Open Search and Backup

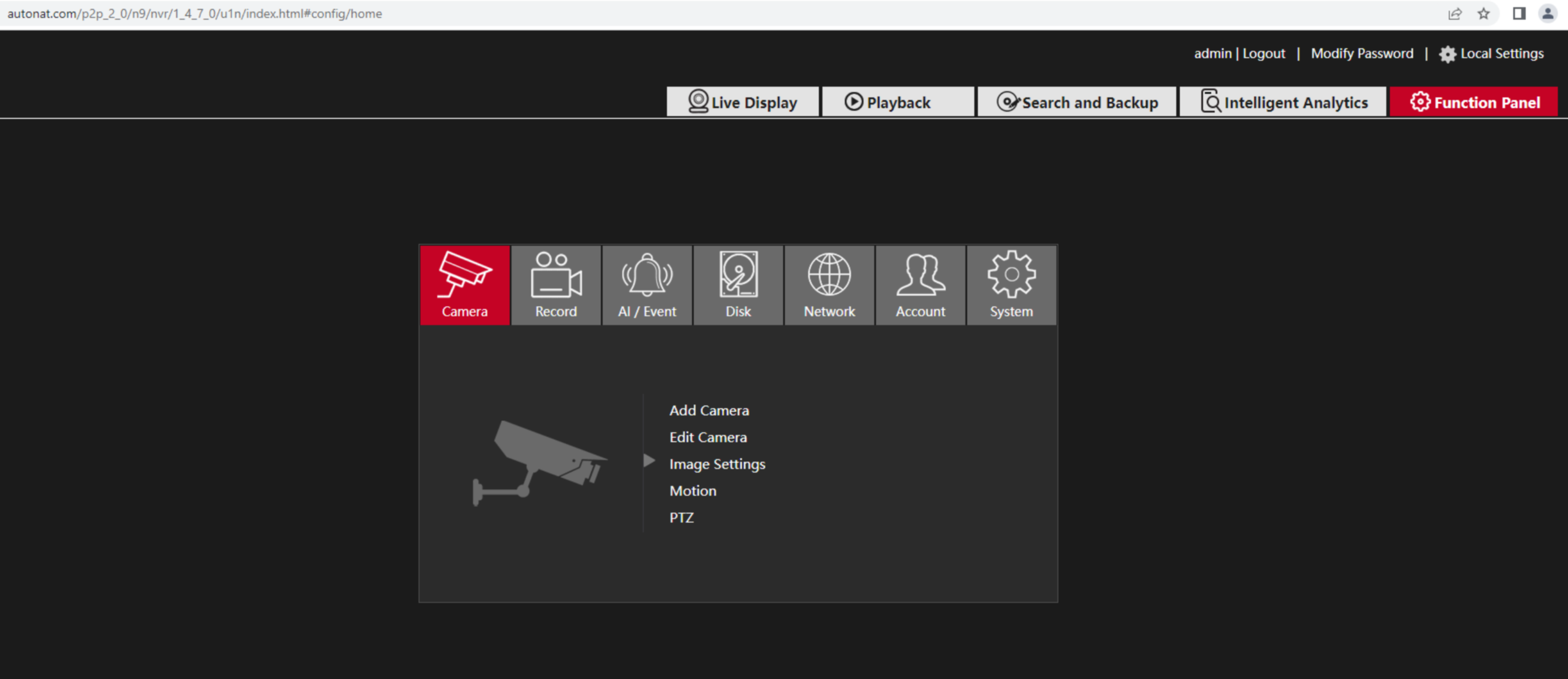[x=1077, y=102]
